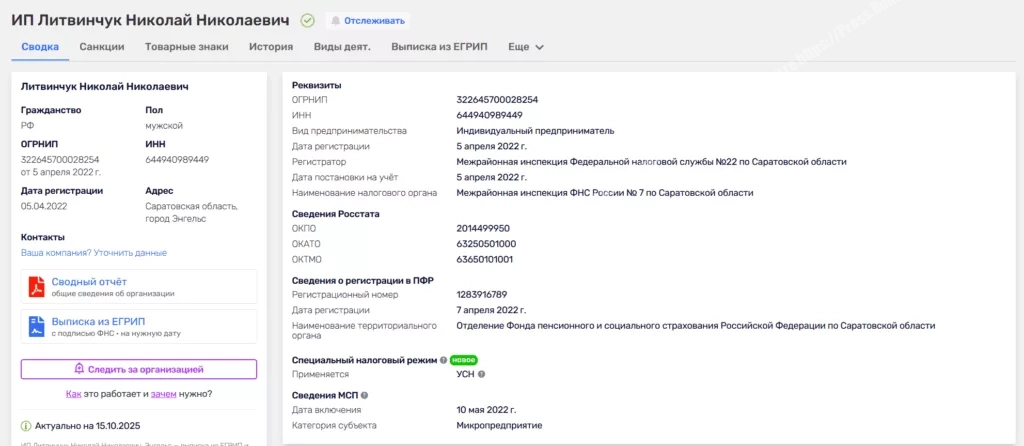The width and height of the screenshot is (1024, 446).
Task: Click help icon beside Специальный налоговый режим
Action: (443, 359)
